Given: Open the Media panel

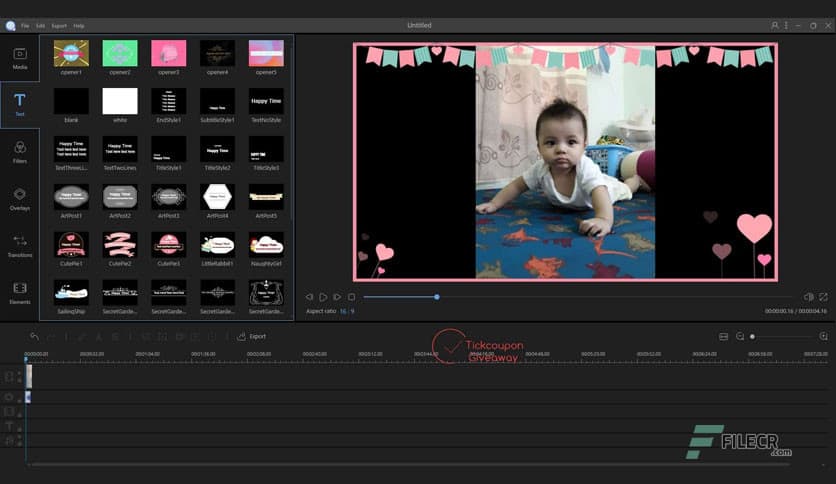Looking at the screenshot, I should pos(19,58).
